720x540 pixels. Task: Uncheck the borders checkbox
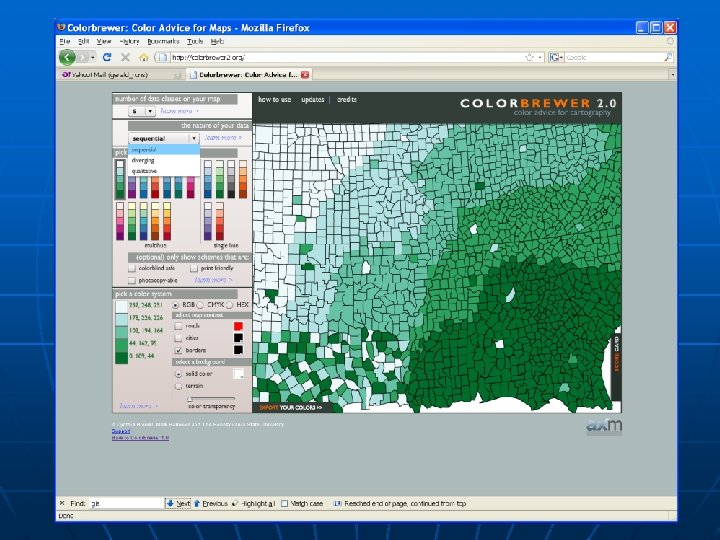(178, 350)
